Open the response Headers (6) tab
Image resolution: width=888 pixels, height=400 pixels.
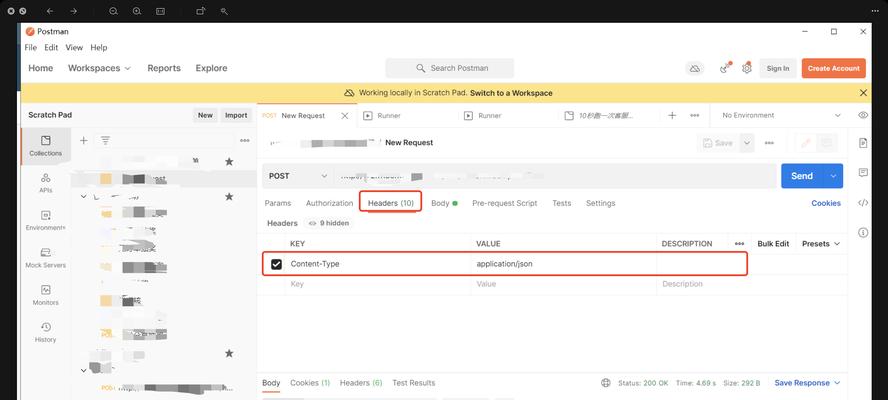[361, 383]
